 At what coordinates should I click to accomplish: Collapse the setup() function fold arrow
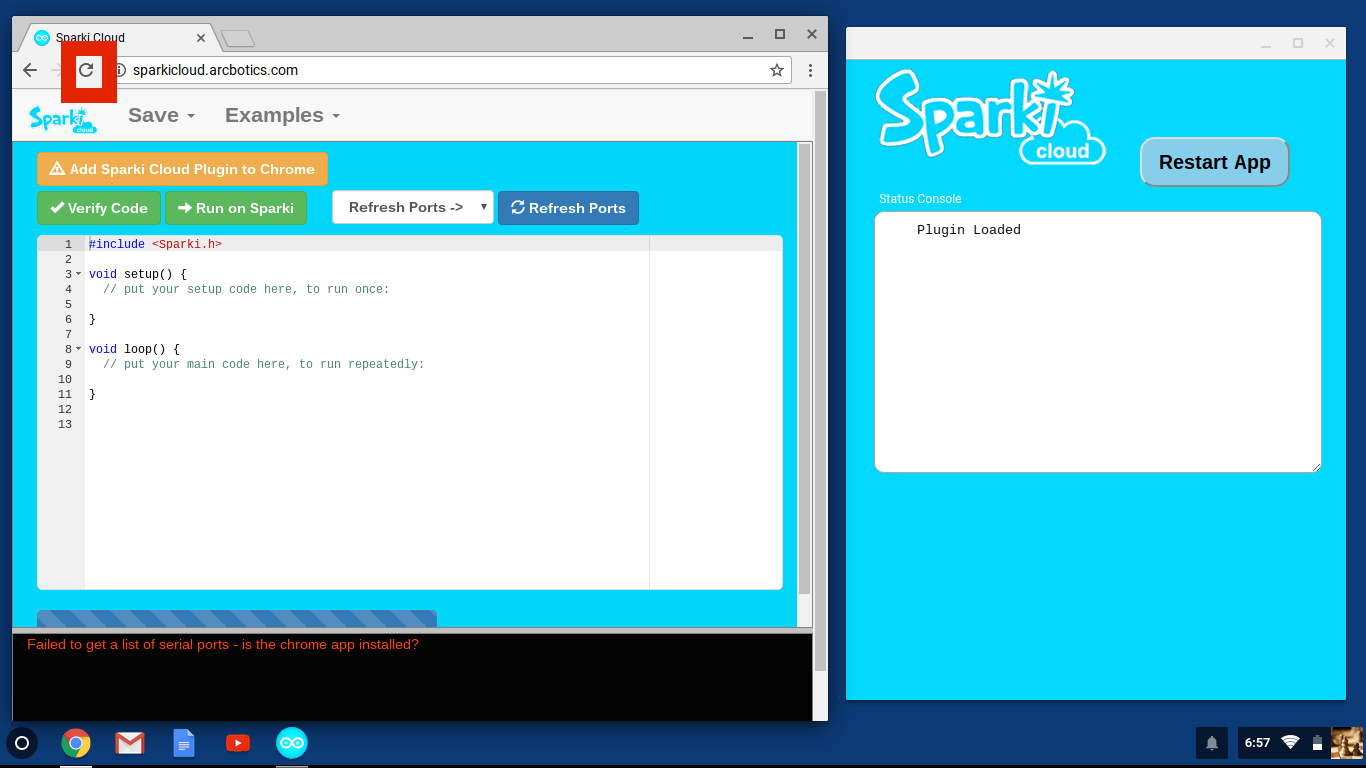pos(79,274)
